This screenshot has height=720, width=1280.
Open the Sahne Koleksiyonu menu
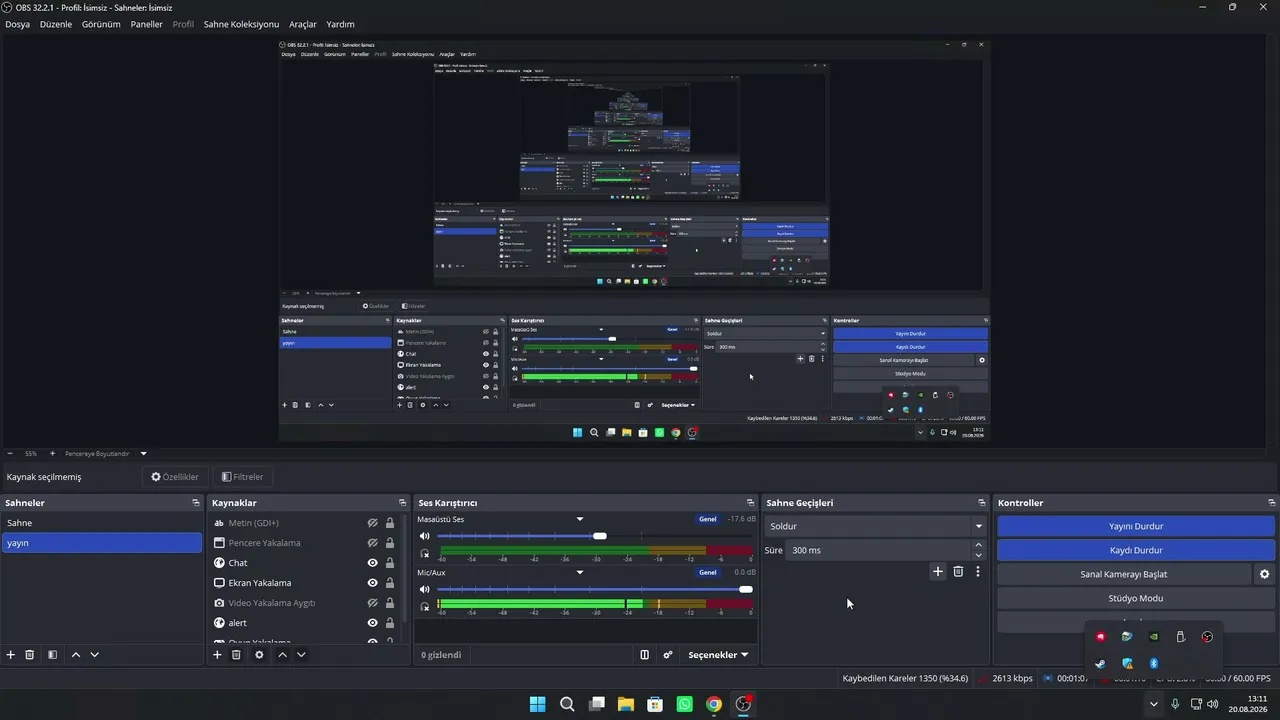point(241,24)
